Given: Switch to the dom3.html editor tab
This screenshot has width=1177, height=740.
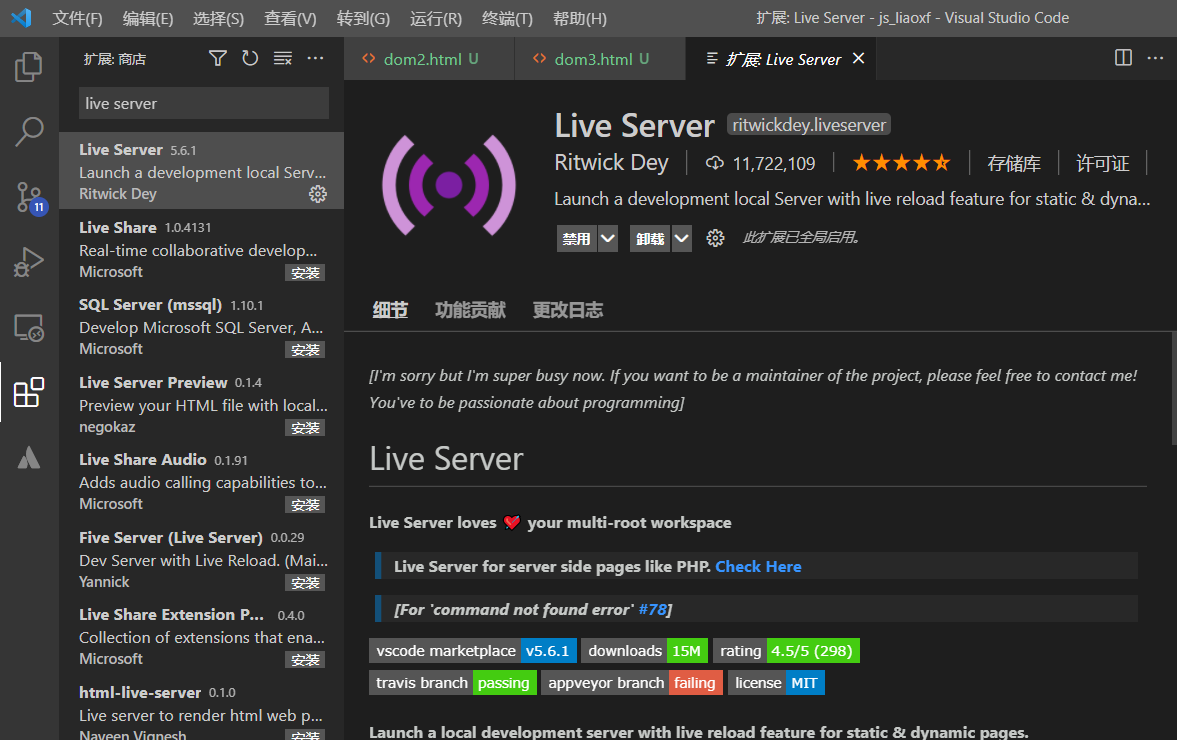Looking at the screenshot, I should click(x=600, y=59).
